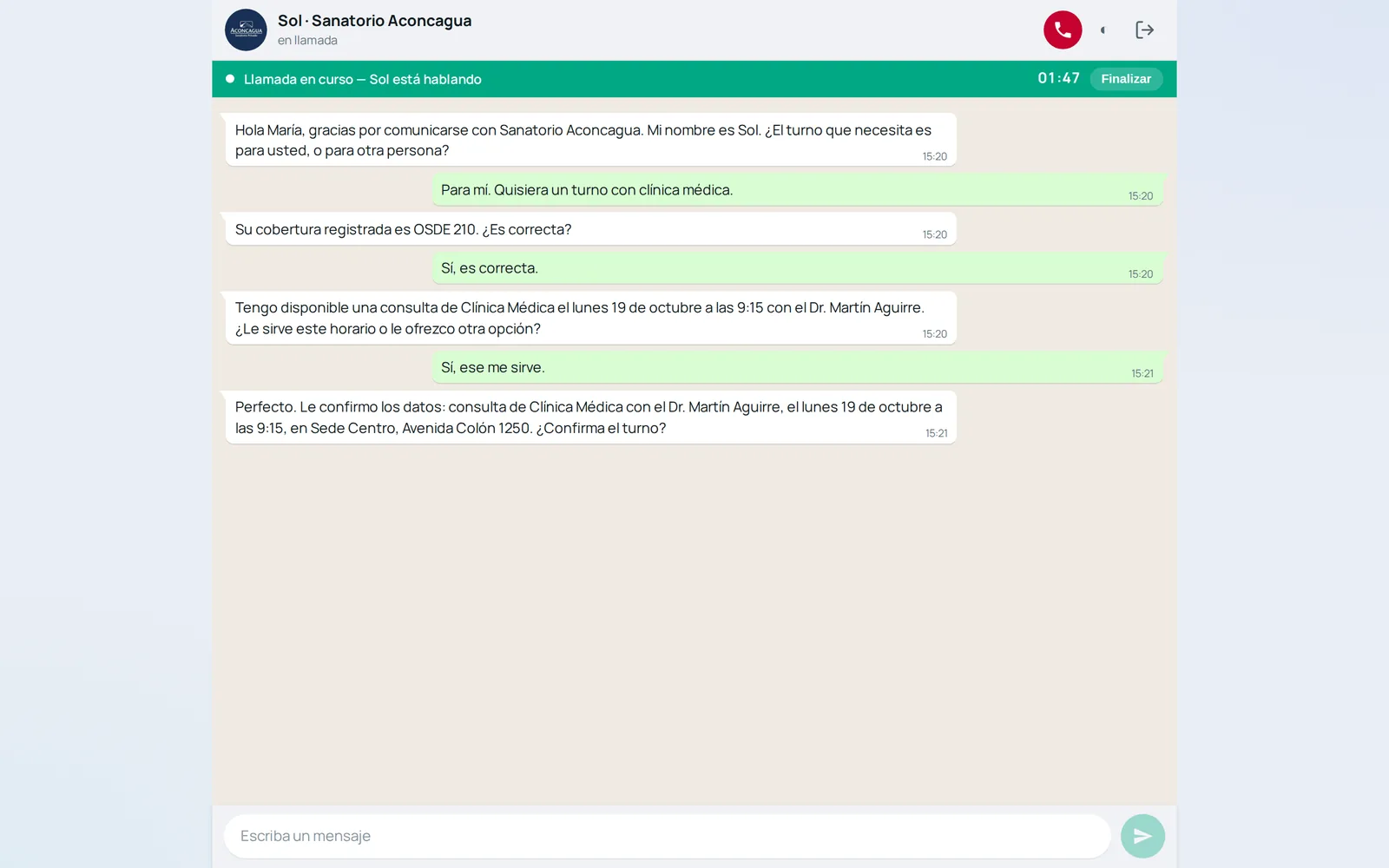Viewport: 1389px width, 868px height.
Task: Select the 'Hola María, gracias por comunicarse' message
Action: point(590,140)
